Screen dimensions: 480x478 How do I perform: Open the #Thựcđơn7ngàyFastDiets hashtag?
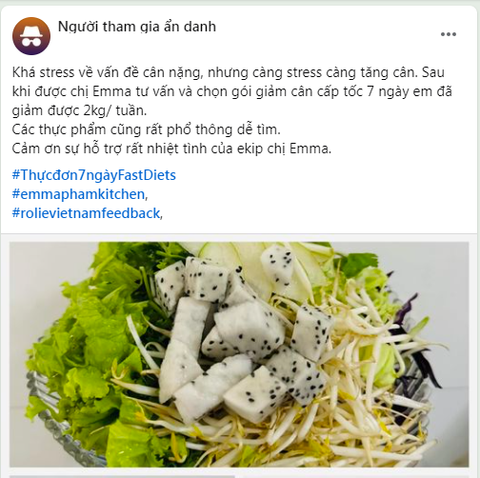[x=94, y=175]
